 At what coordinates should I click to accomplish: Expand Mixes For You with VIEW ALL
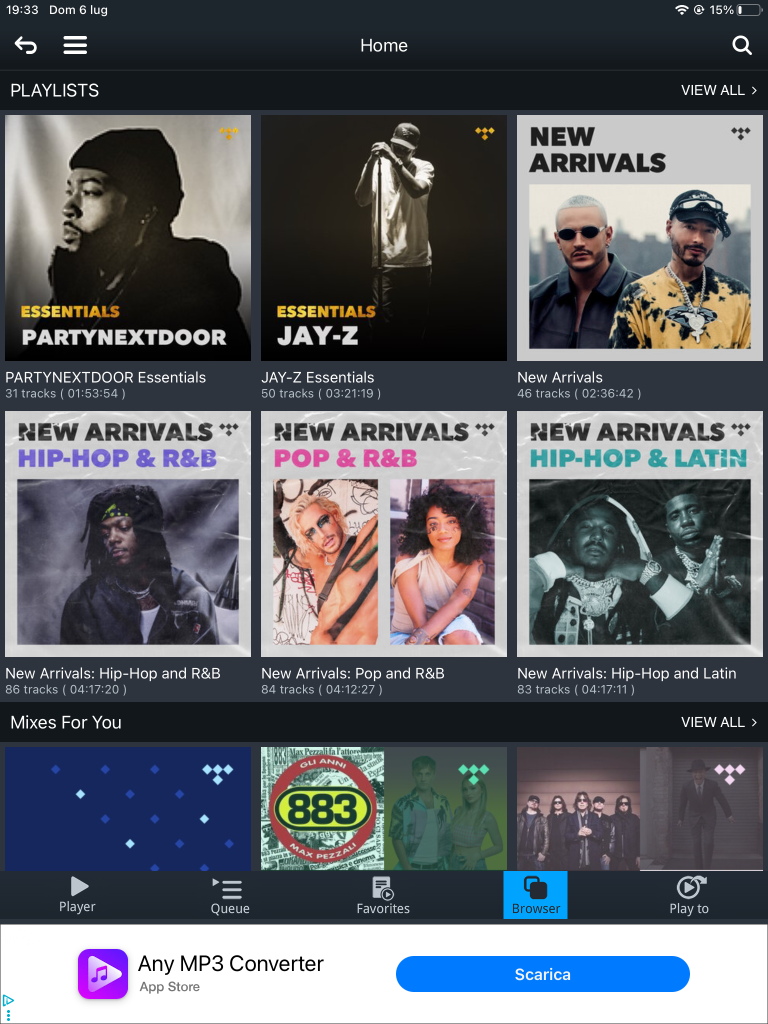719,722
